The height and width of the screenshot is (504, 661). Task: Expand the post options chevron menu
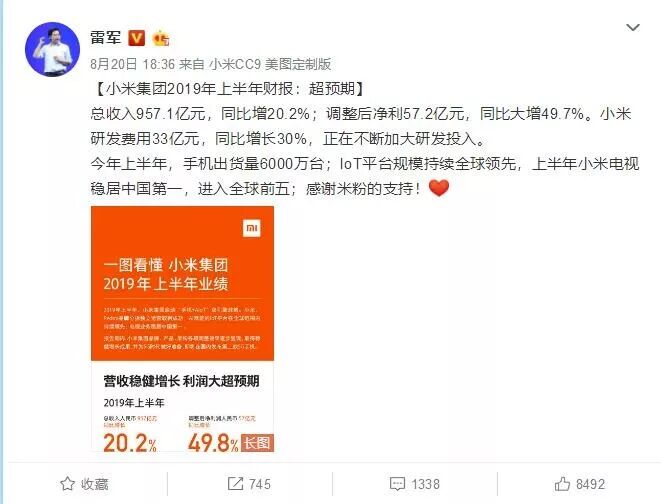(x=633, y=28)
